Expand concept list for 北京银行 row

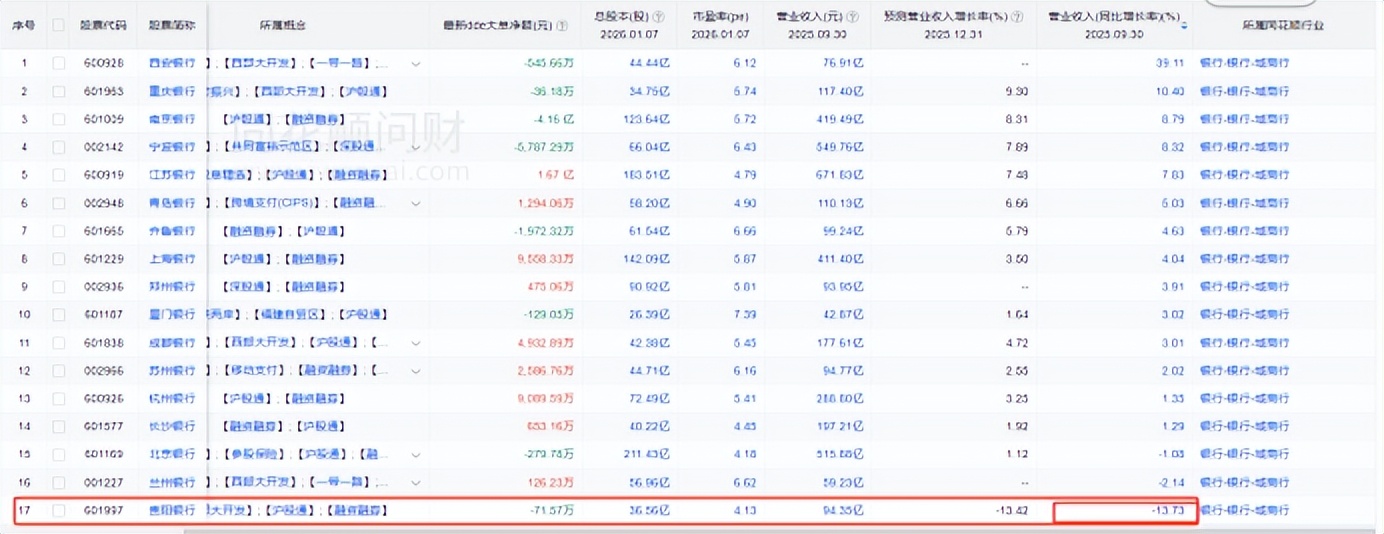[415, 455]
